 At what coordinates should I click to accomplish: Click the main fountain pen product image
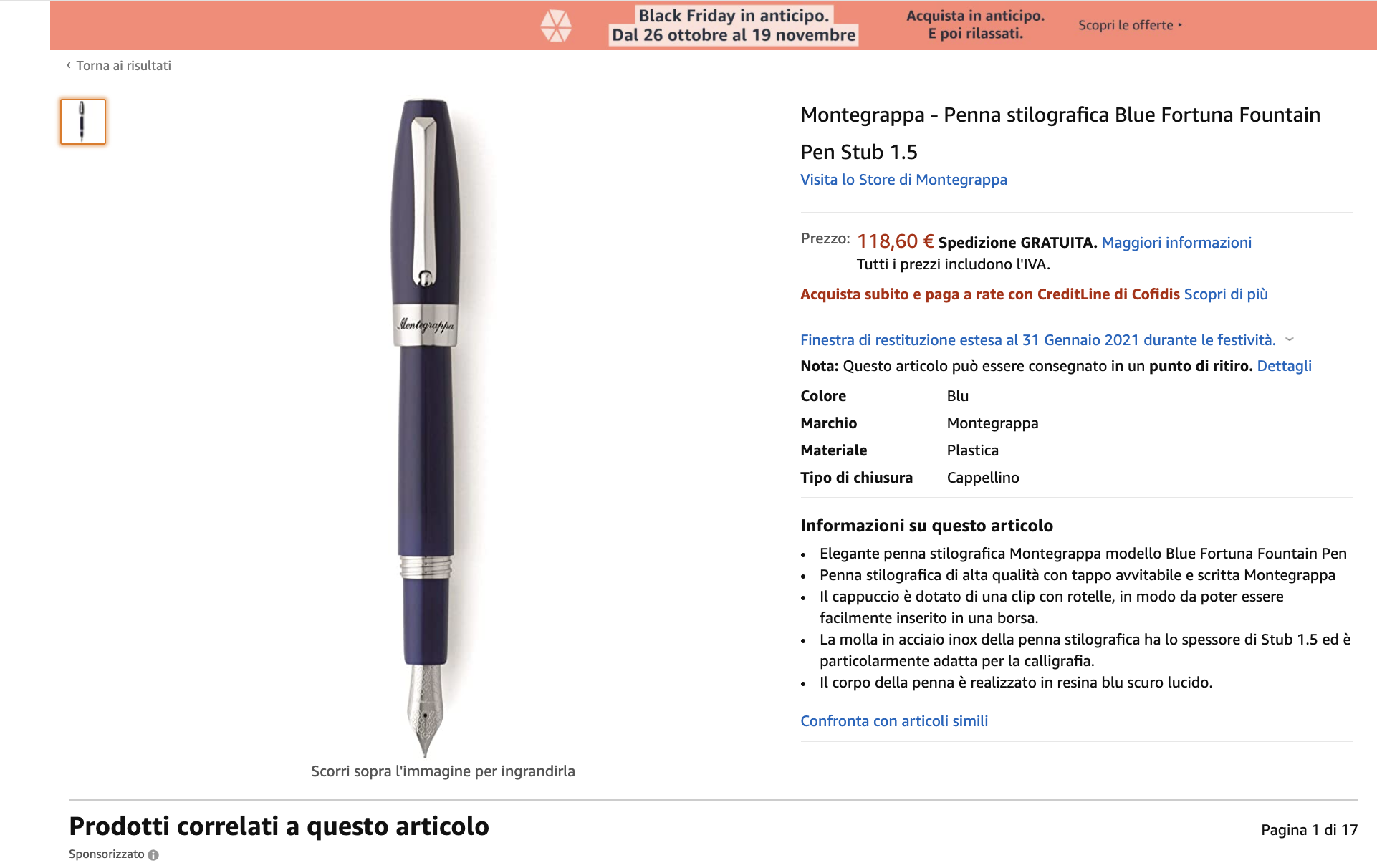(x=426, y=428)
